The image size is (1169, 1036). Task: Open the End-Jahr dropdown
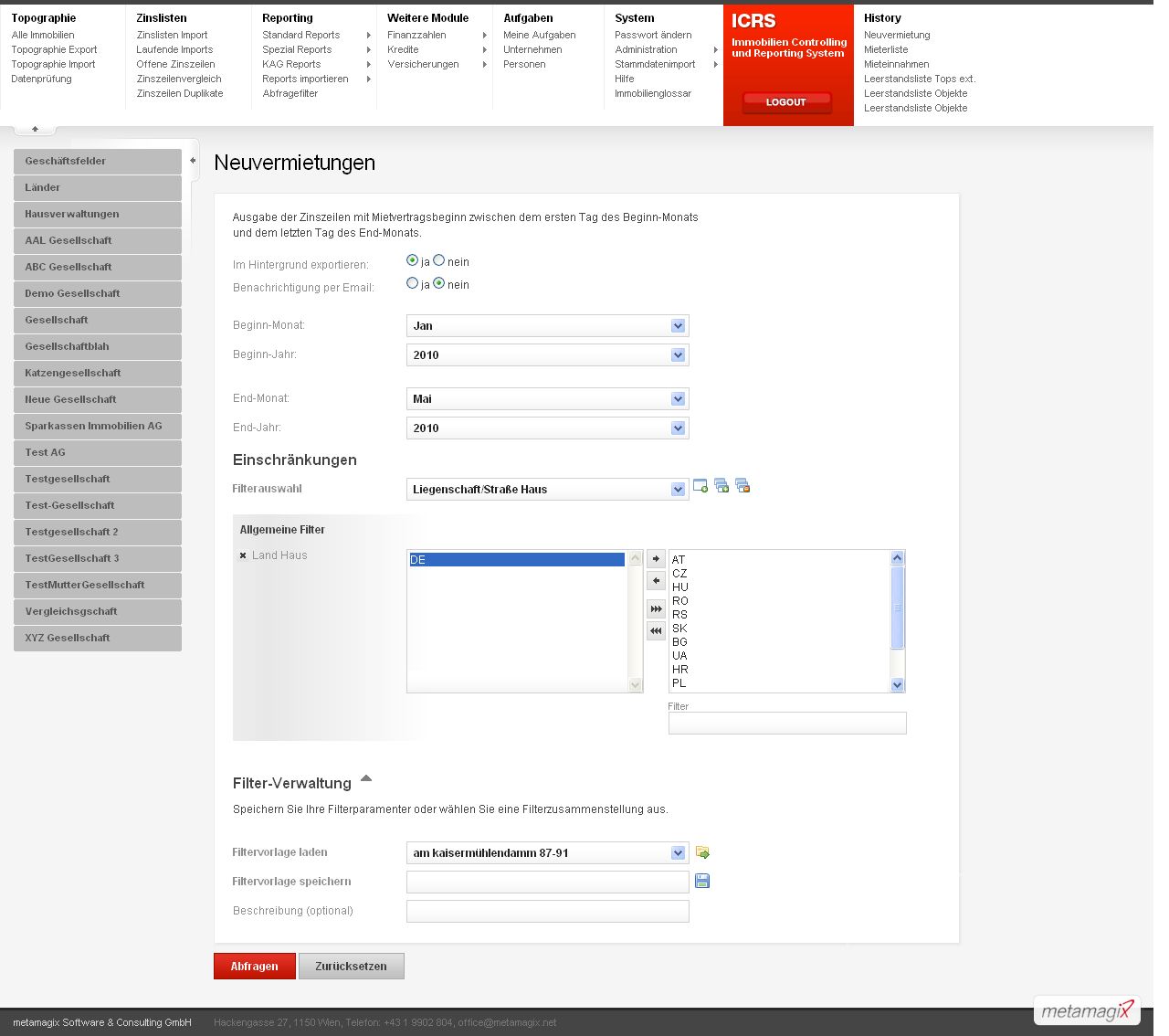tap(548, 428)
